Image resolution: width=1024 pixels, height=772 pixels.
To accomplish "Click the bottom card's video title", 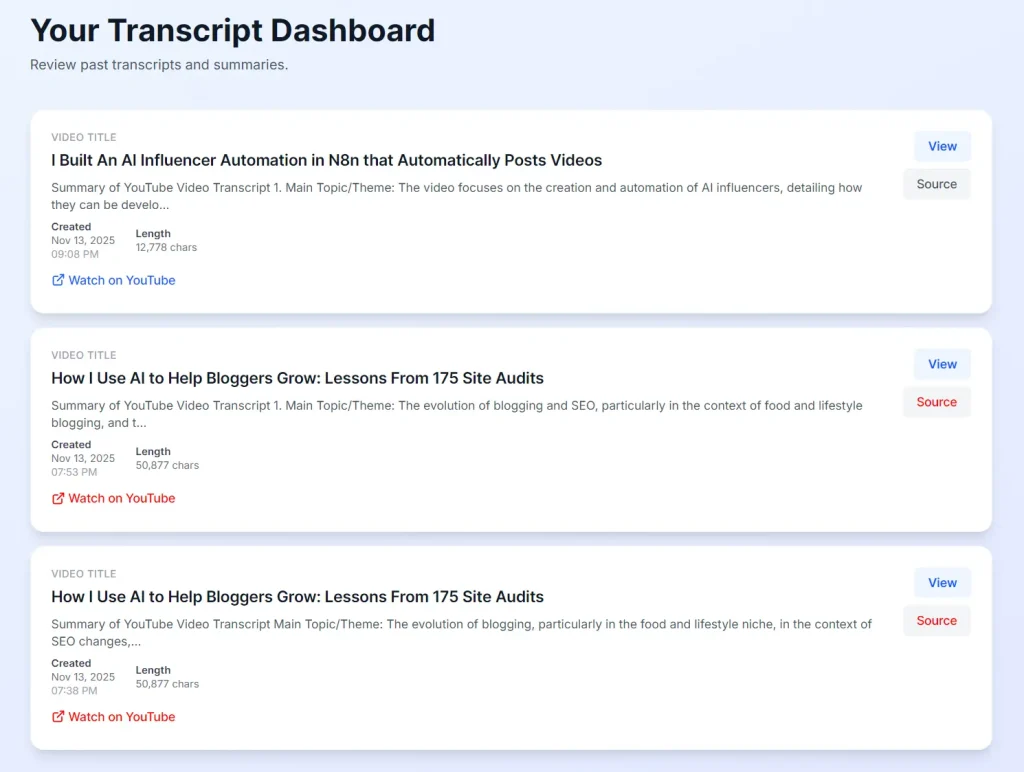I will tap(297, 596).
